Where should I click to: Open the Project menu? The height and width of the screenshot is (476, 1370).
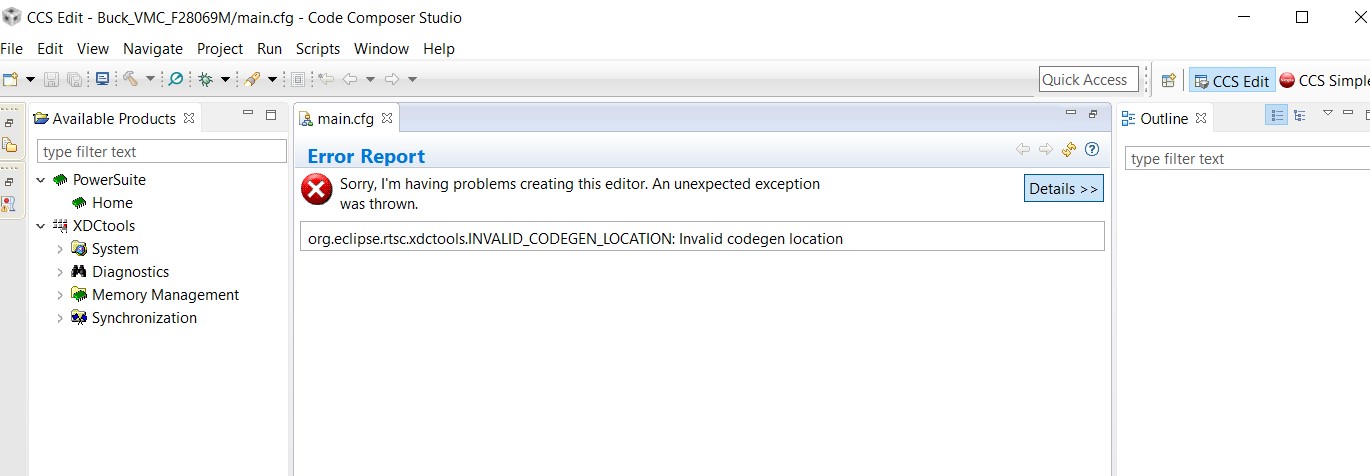(x=220, y=48)
